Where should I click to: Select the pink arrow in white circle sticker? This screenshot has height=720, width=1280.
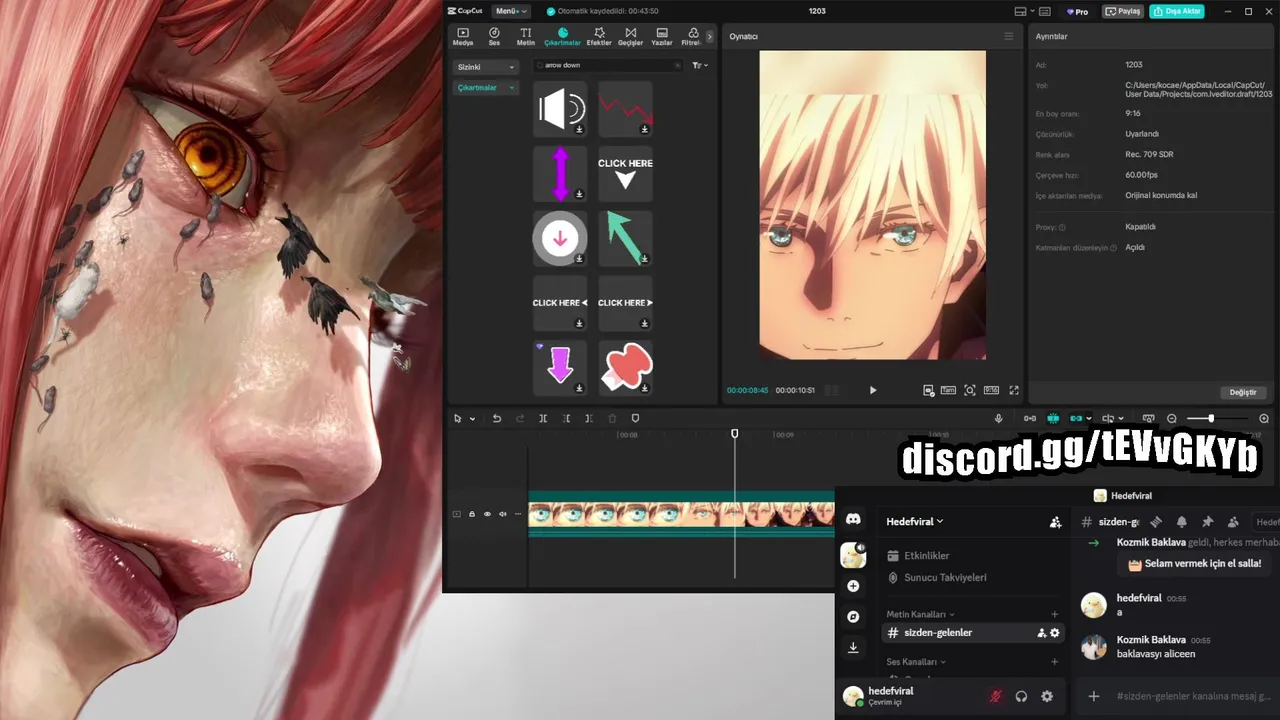(x=560, y=238)
